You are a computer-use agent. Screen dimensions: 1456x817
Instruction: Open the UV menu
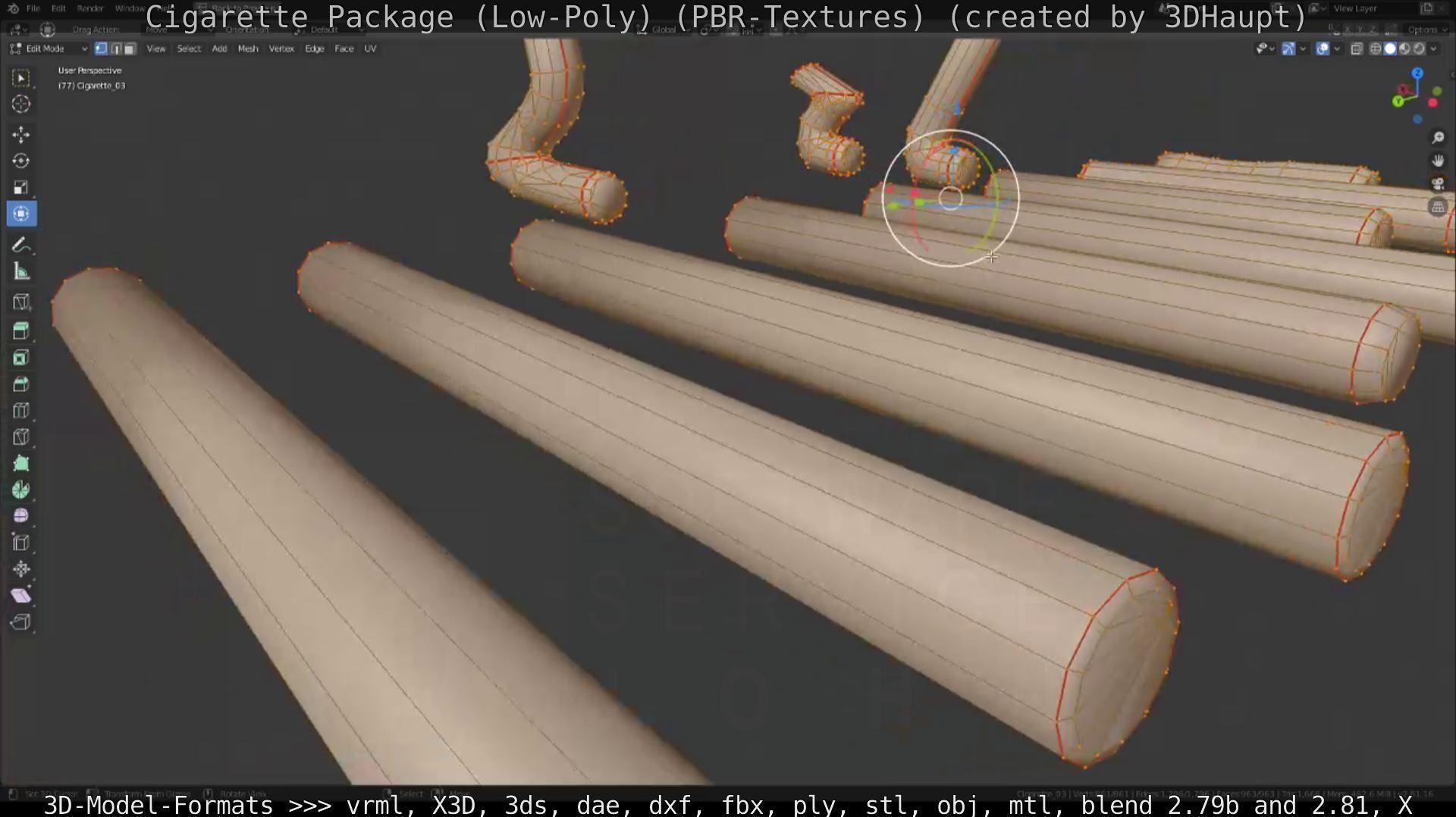pos(370,49)
